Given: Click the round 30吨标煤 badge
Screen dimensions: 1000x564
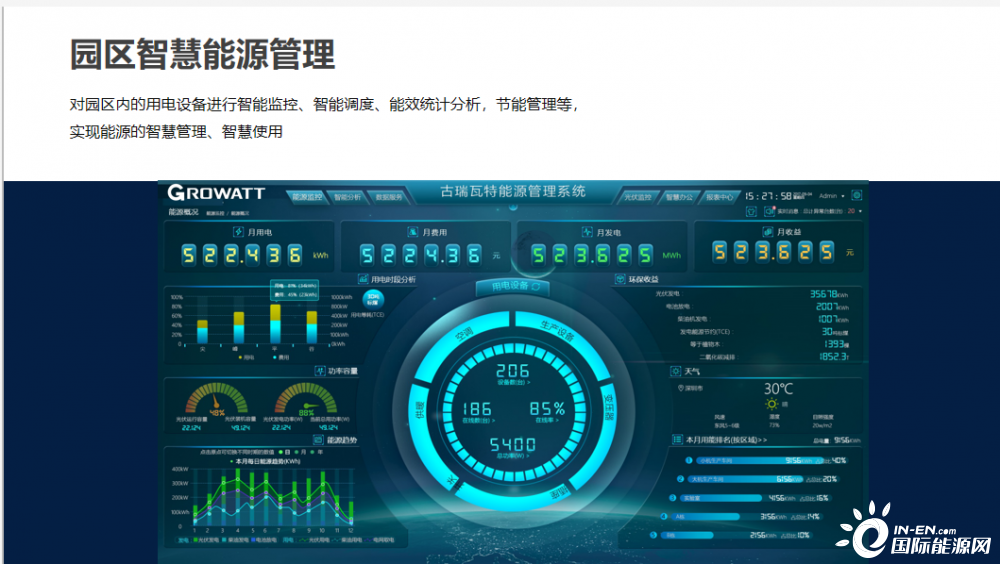Looking at the screenshot, I should [x=373, y=299].
